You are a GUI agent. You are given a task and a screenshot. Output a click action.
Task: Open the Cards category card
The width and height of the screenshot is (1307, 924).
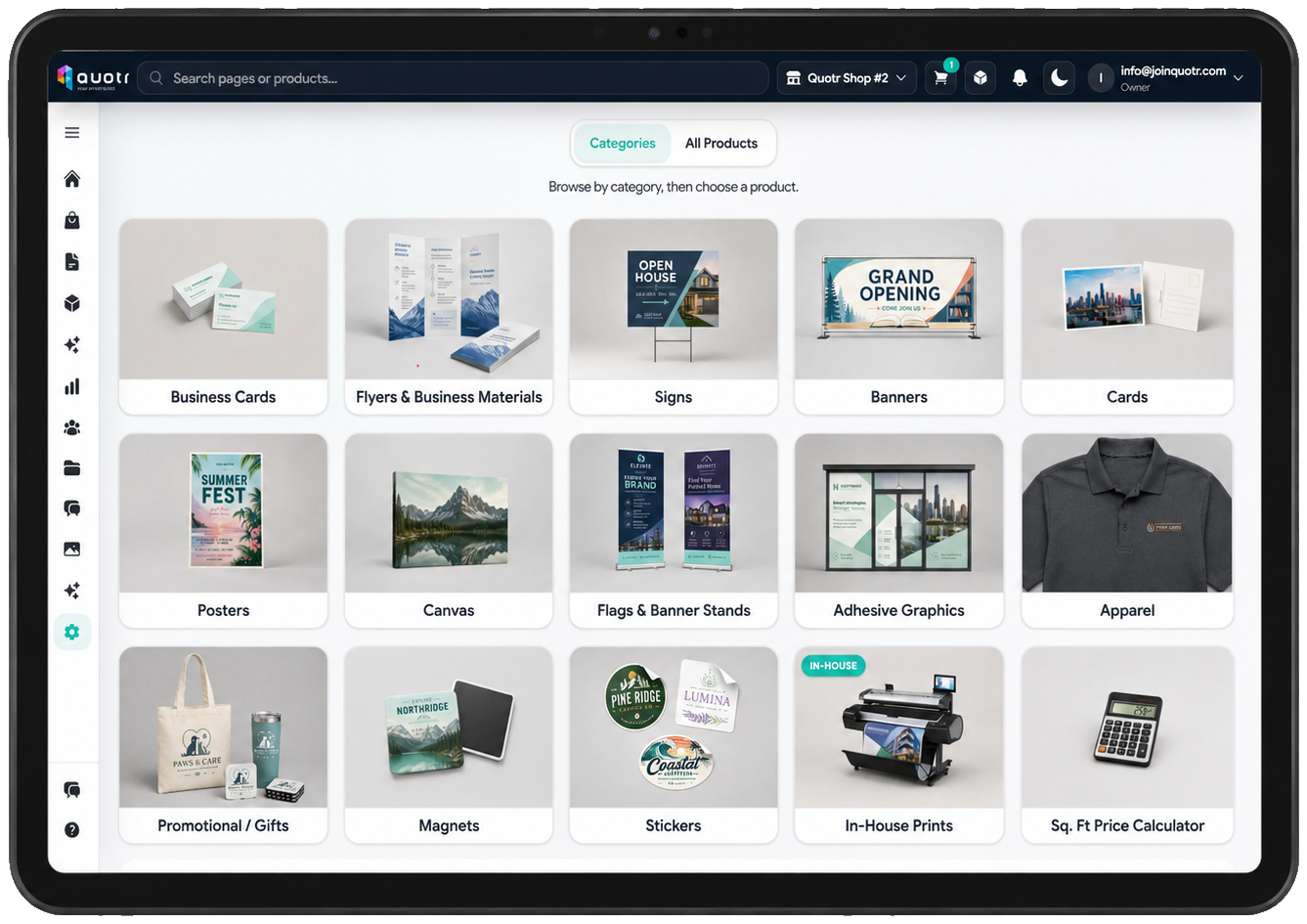point(1127,316)
